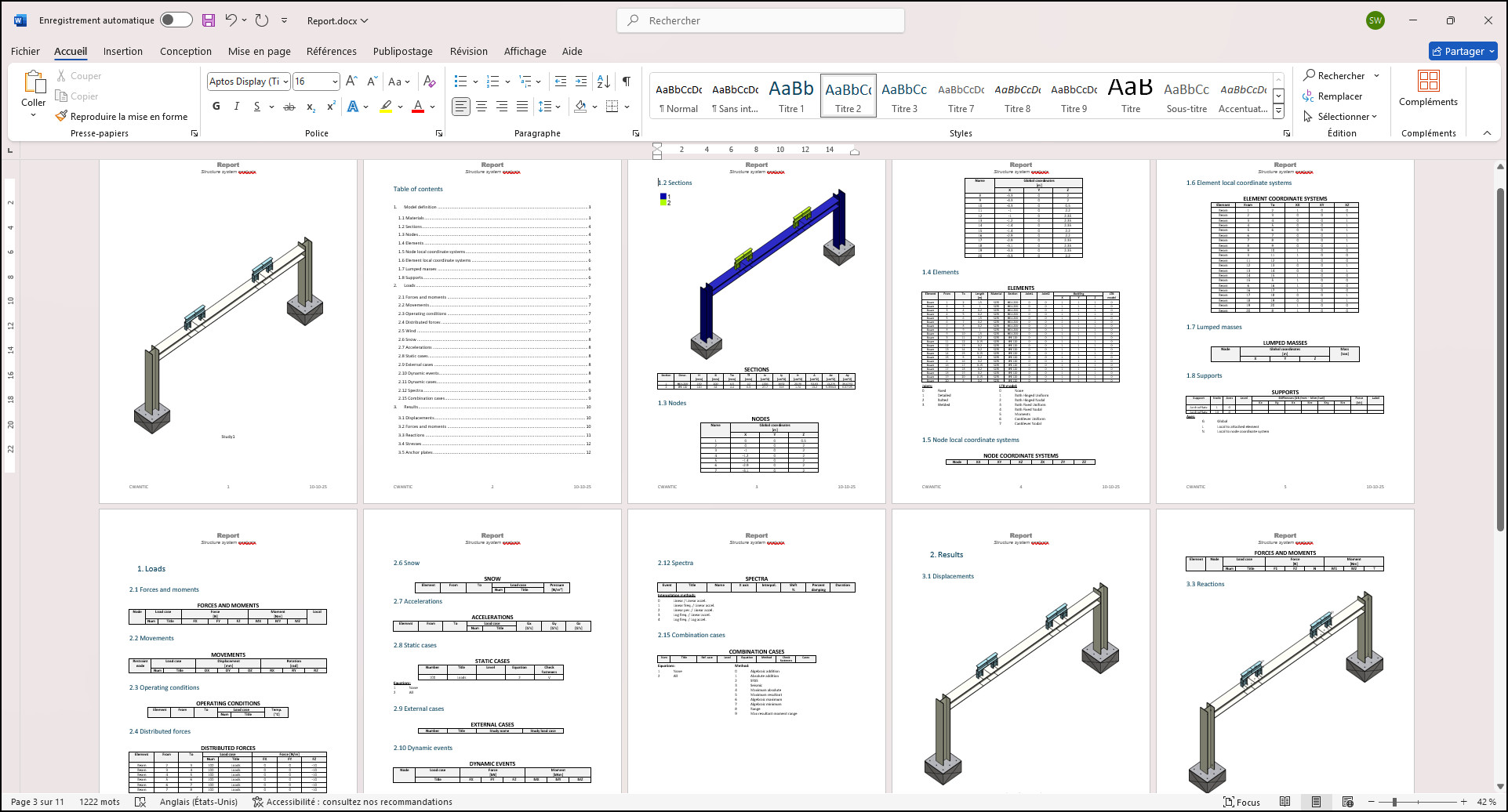
Task: Open the Mise en page tab
Action: (259, 52)
